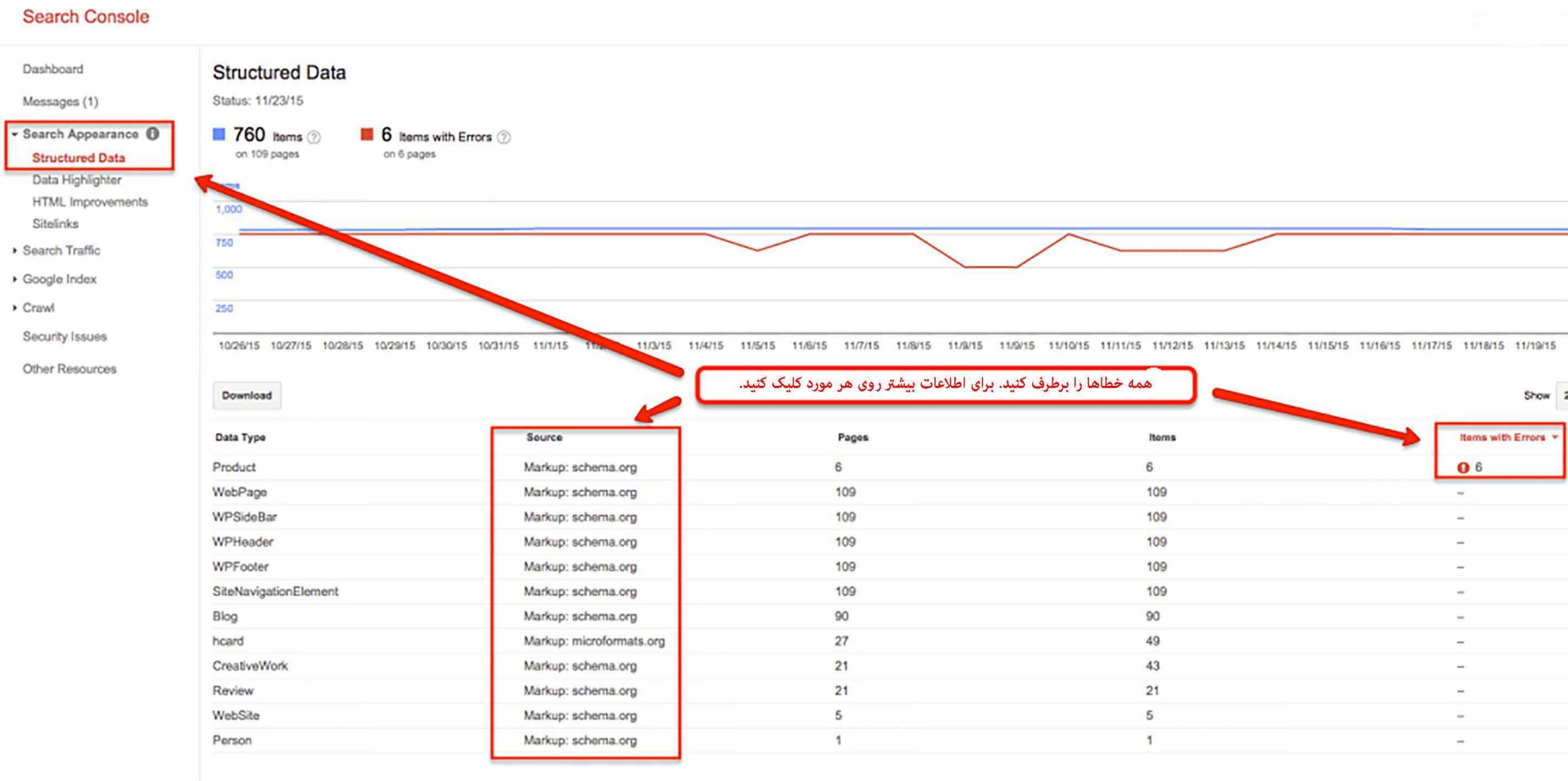This screenshot has width=1568, height=781.
Task: Click the help icon beside Items with Errors
Action: tap(503, 137)
